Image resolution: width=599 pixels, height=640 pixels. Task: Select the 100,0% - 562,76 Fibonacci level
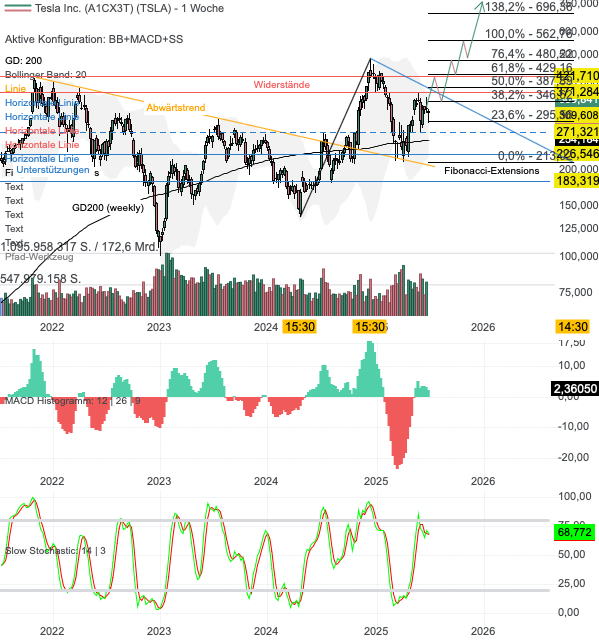pos(528,34)
